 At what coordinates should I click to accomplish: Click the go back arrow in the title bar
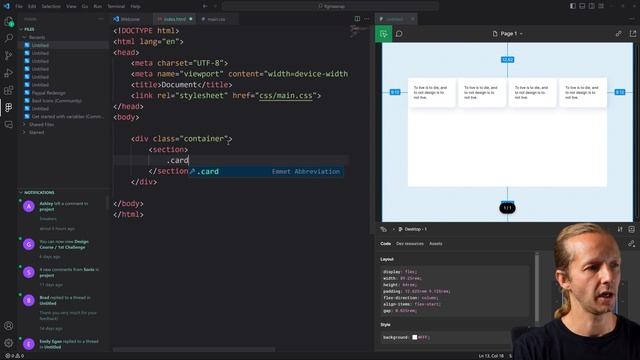coord(205,6)
